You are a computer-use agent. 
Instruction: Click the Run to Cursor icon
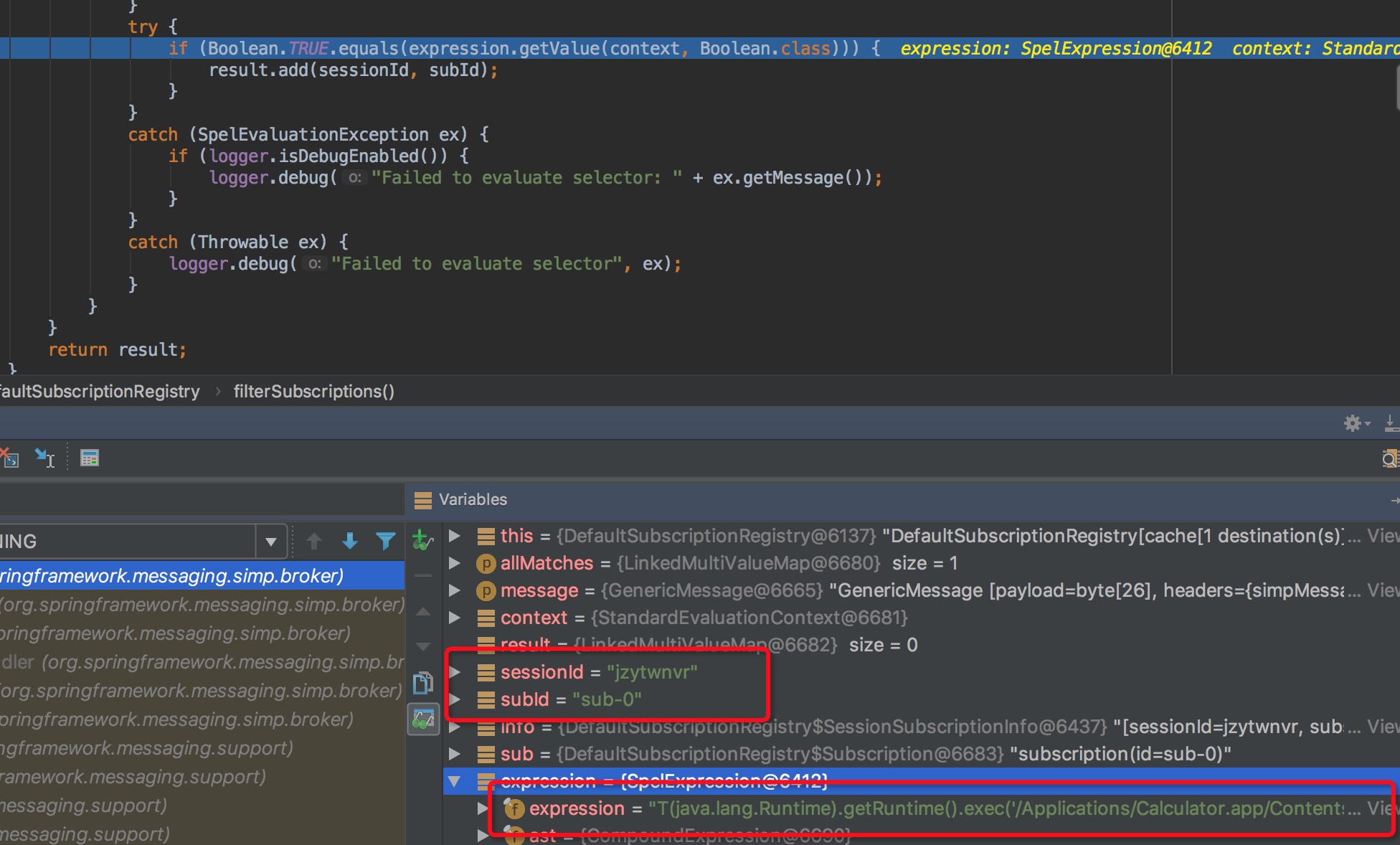coord(44,458)
